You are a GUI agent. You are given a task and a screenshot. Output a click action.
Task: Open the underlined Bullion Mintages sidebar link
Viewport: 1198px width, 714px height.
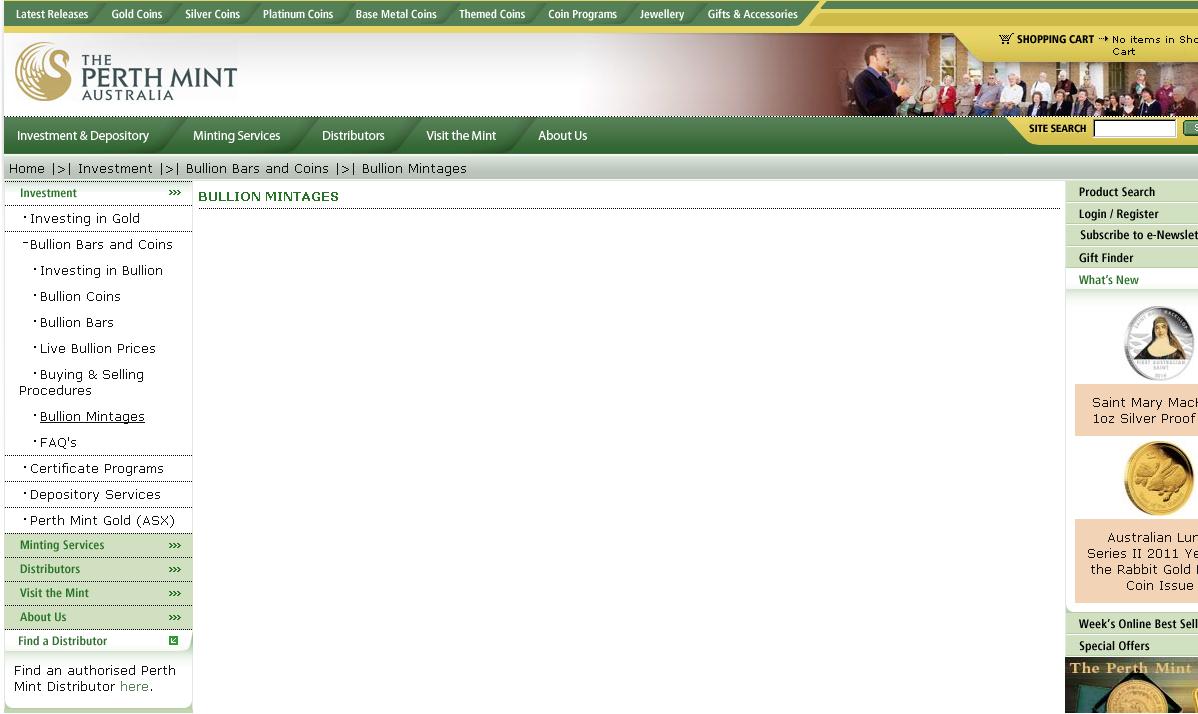point(92,416)
